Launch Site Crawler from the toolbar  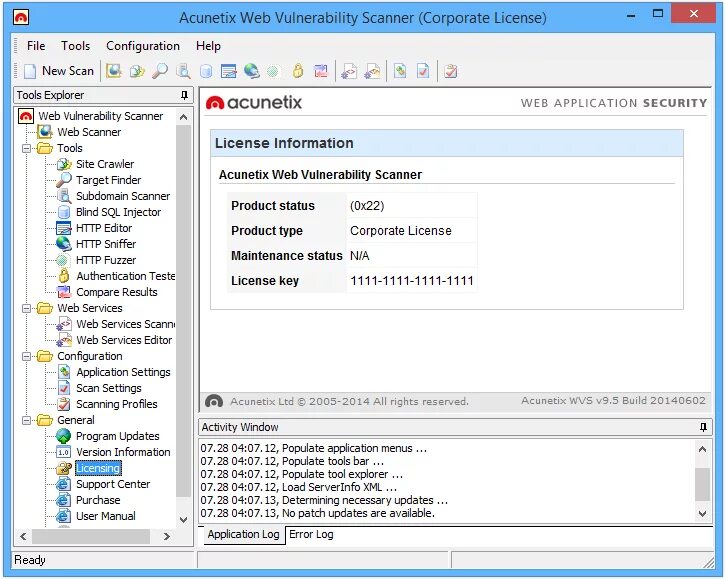point(137,71)
